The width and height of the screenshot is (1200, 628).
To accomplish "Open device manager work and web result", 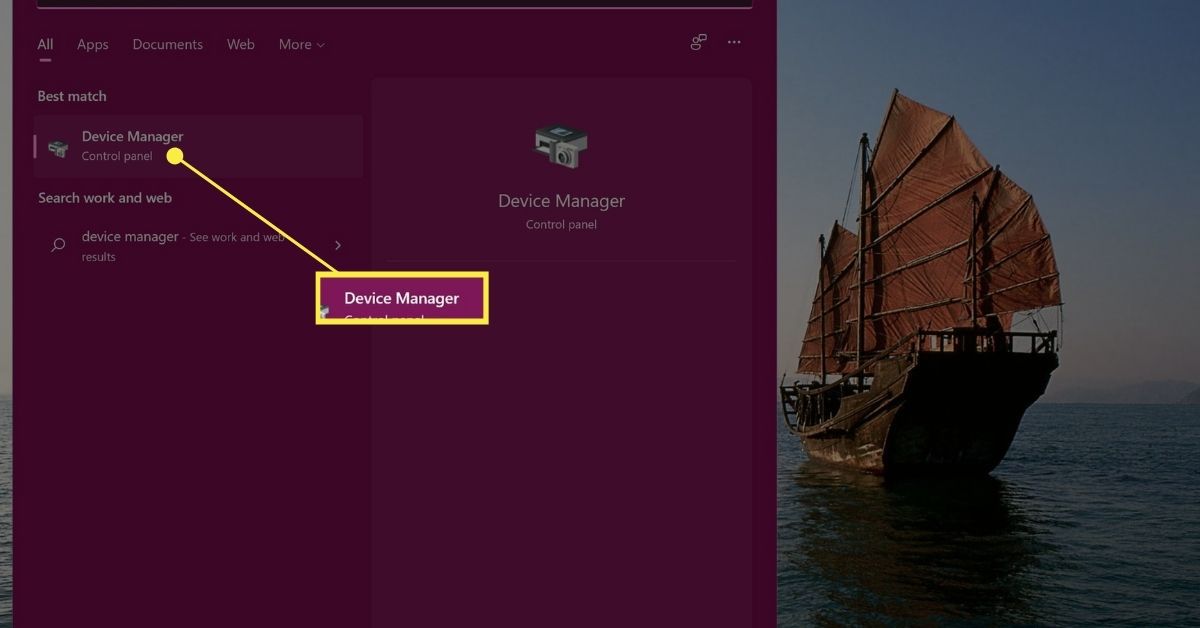I will (x=198, y=246).
